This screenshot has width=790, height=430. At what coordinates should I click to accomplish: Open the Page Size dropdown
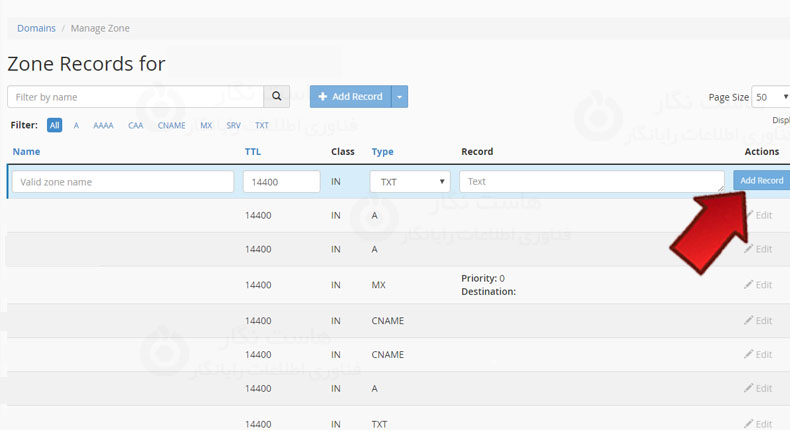pyautogui.click(x=770, y=97)
